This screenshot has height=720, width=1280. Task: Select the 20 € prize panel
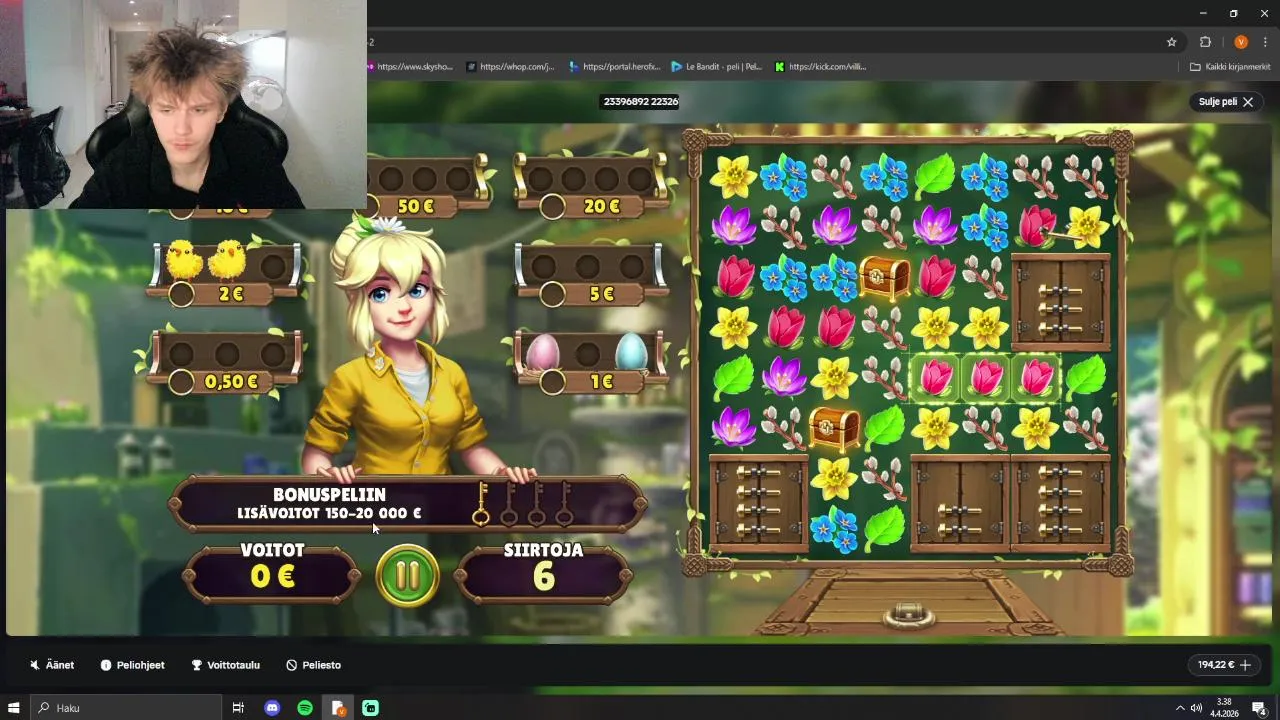pyautogui.click(x=590, y=186)
